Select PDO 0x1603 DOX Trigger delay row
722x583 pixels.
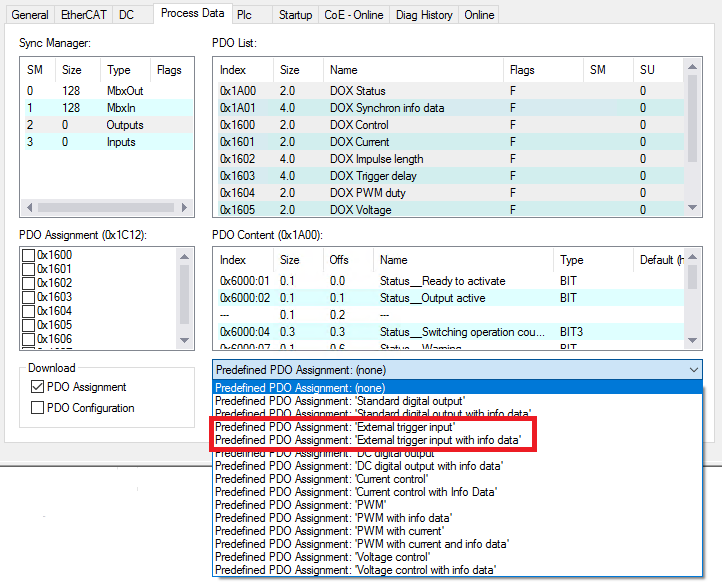pyautogui.click(x=449, y=176)
